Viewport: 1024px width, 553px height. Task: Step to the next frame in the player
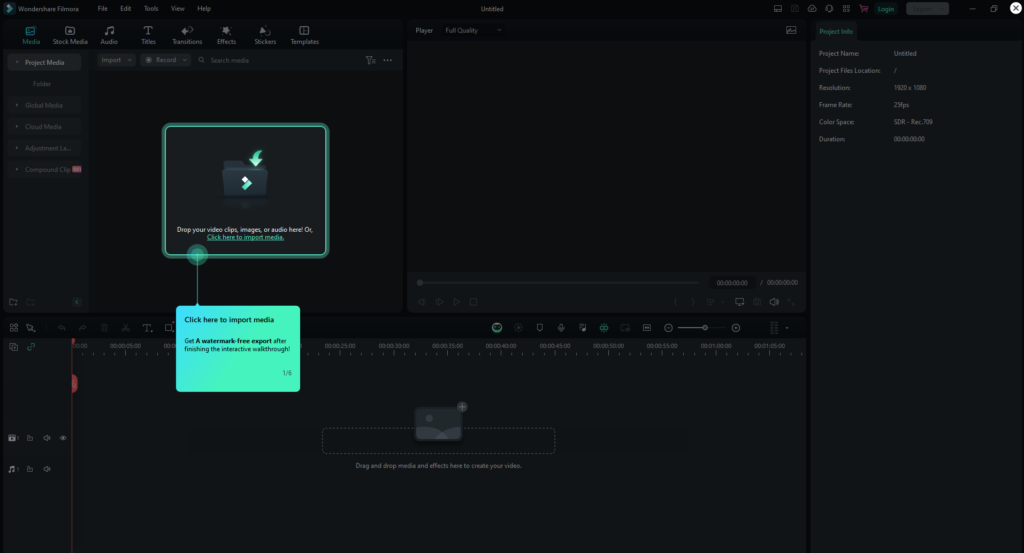(440, 302)
